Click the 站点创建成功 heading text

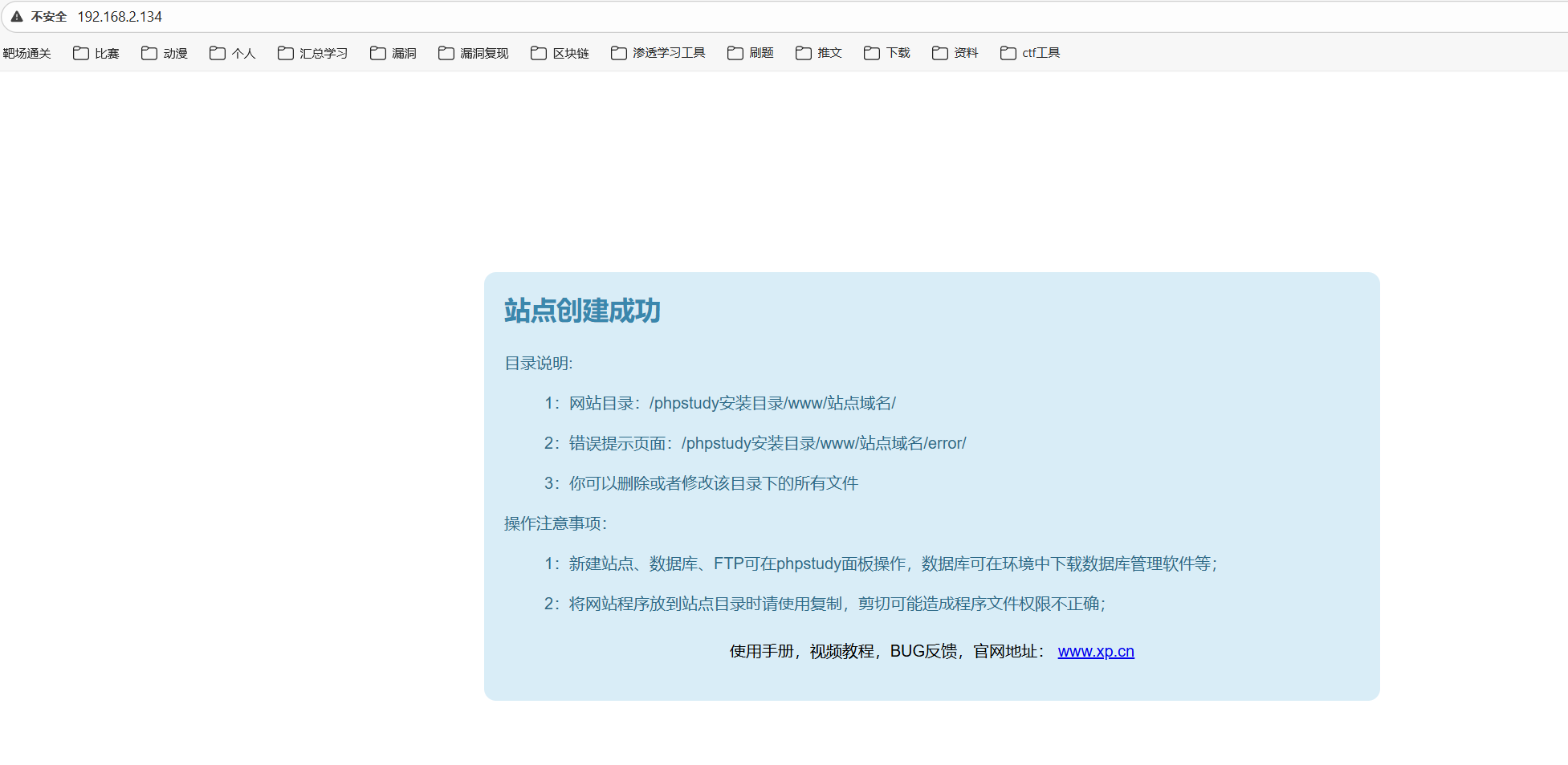tap(580, 311)
